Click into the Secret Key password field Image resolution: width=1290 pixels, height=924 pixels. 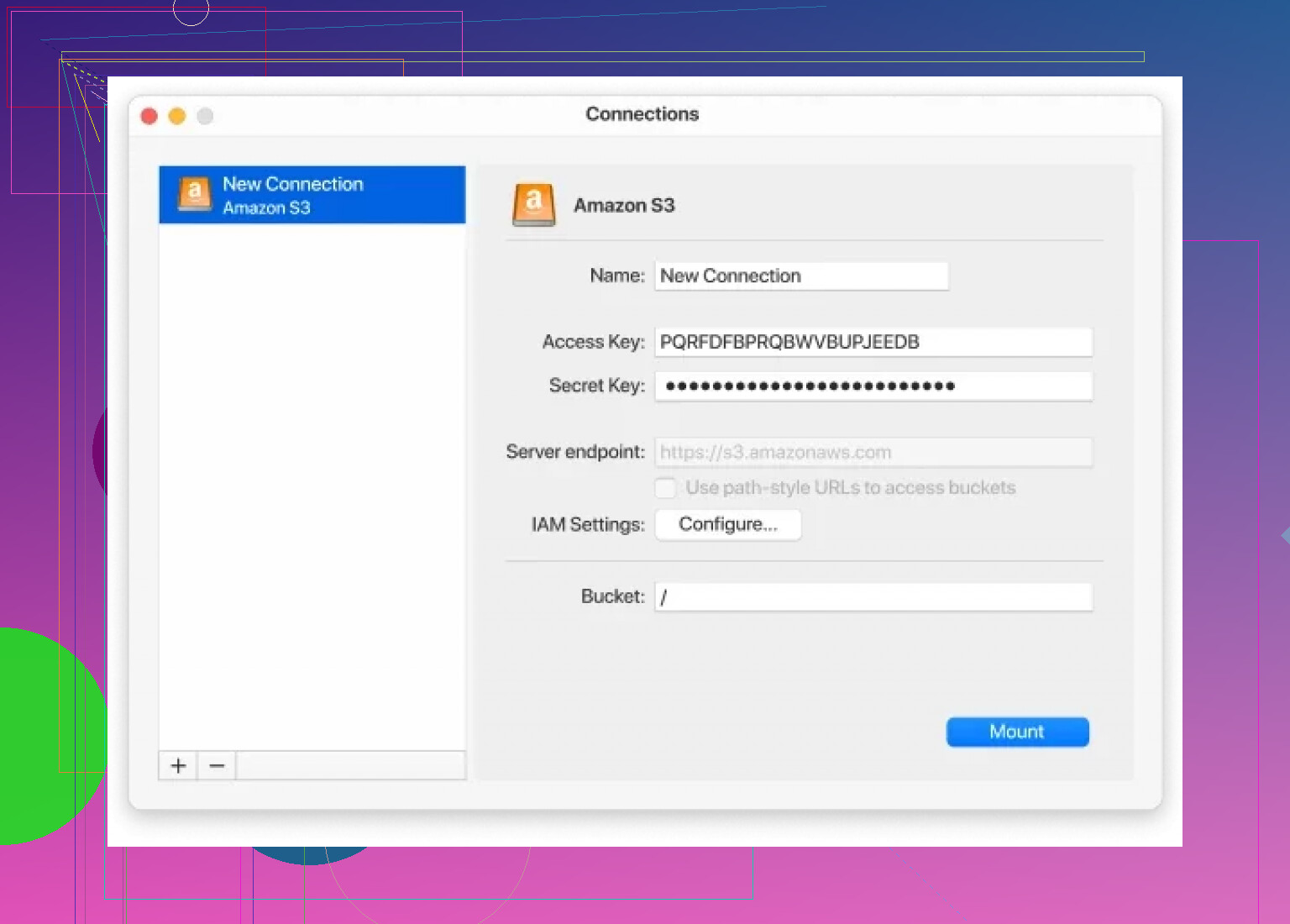(873, 386)
